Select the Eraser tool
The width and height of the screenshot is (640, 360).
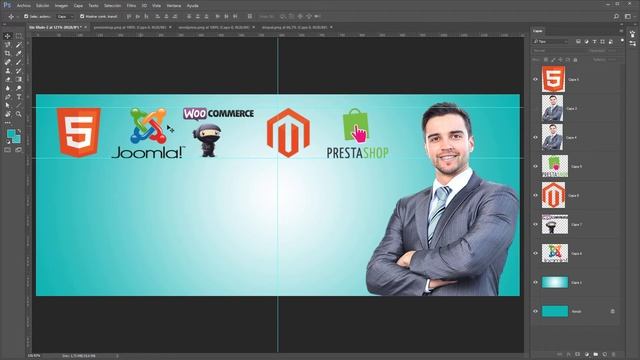(x=7, y=79)
